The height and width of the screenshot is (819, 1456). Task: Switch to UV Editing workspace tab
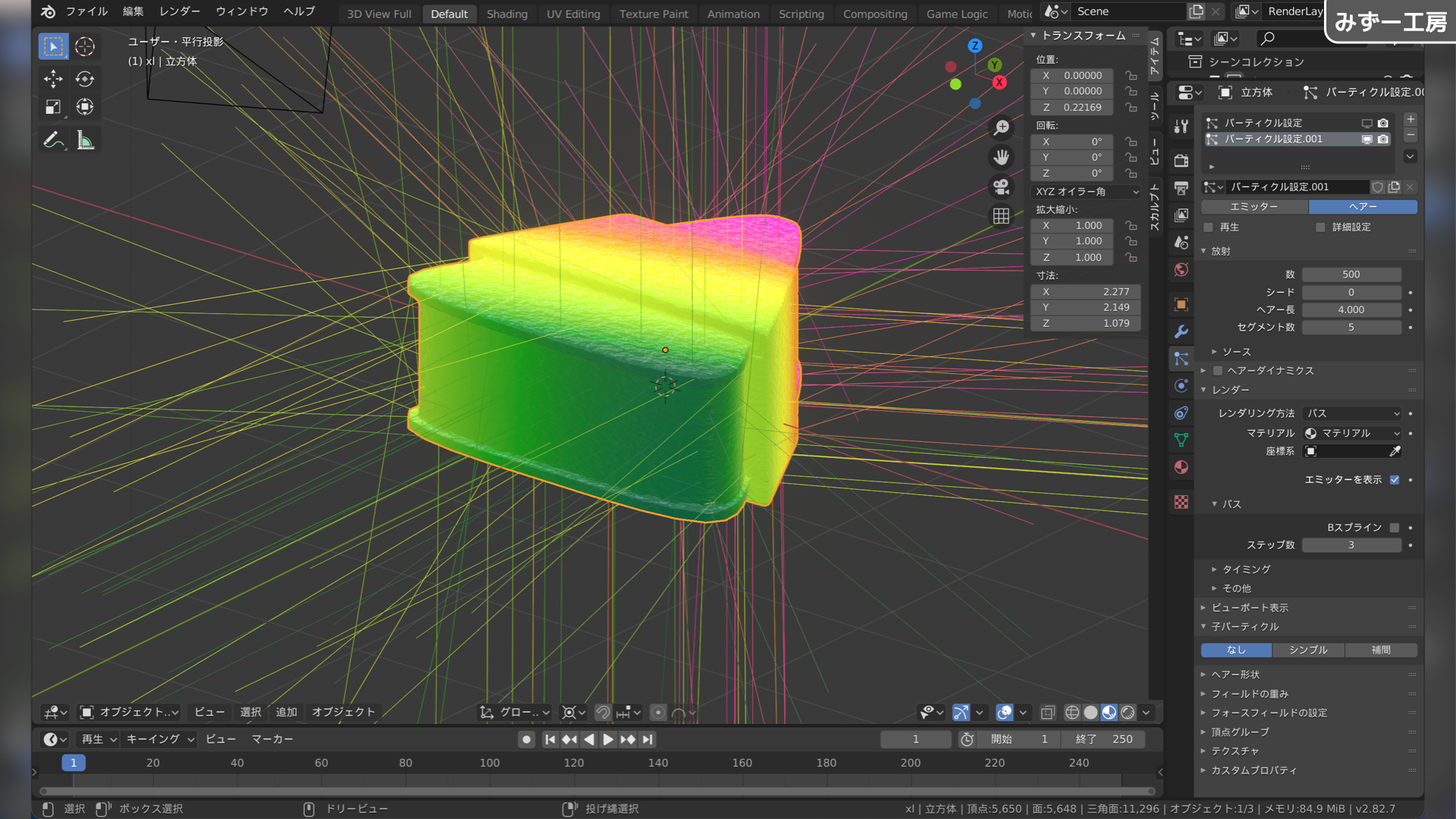573,14
